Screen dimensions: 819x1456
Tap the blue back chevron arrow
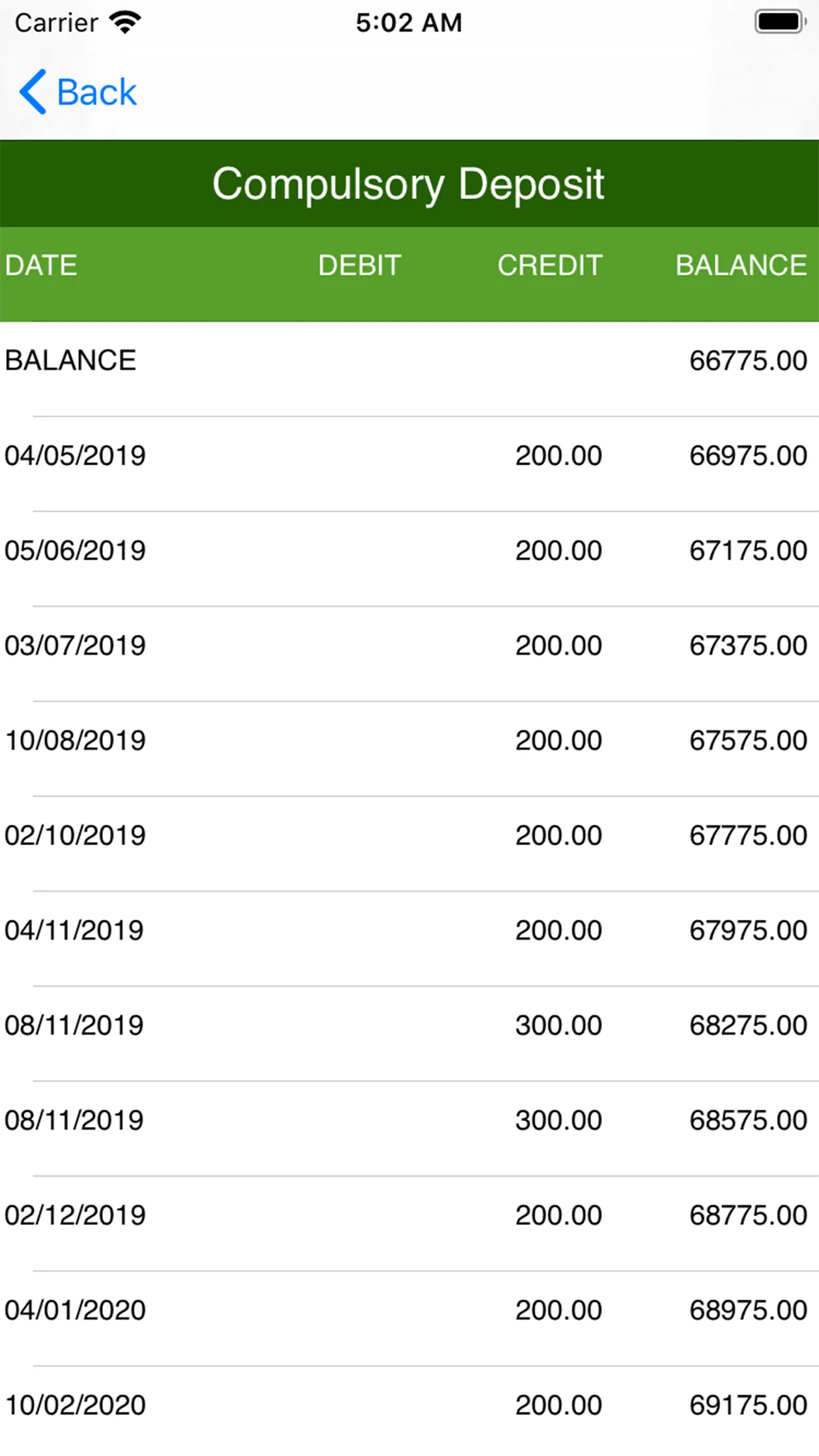(32, 92)
